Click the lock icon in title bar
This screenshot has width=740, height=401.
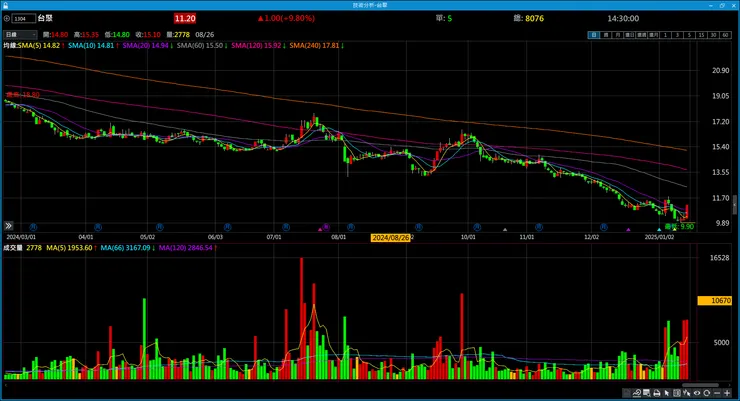click(x=5, y=5)
